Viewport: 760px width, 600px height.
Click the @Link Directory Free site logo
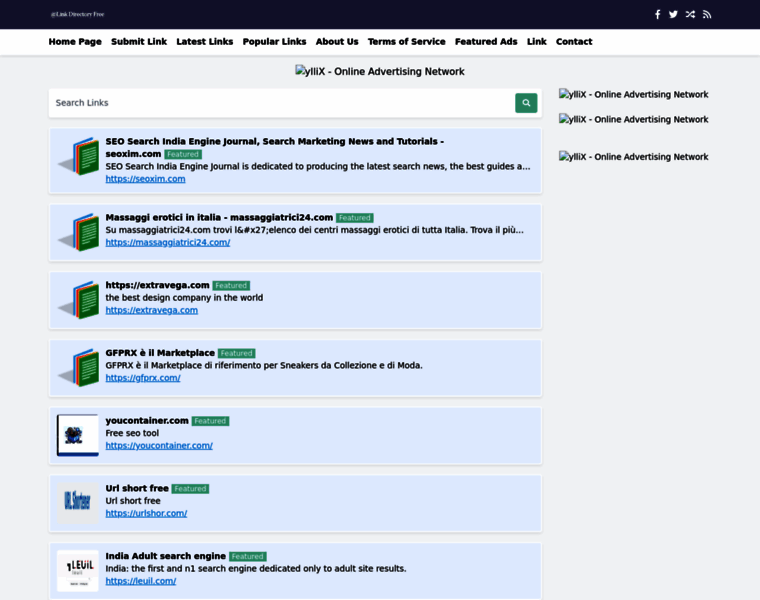coord(78,15)
